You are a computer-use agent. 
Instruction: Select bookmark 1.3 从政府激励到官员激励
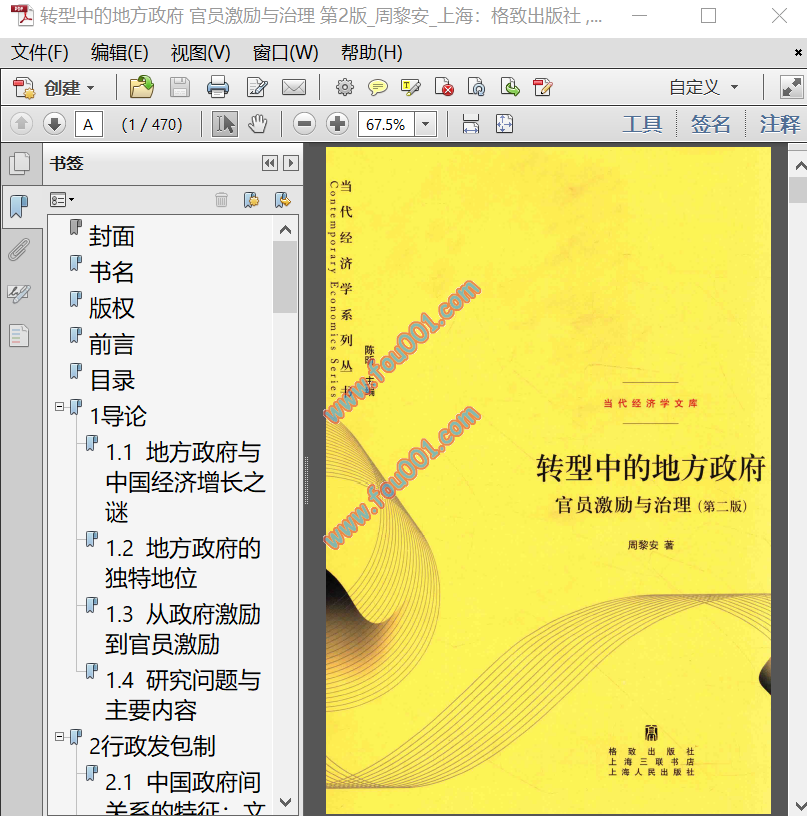[183, 629]
